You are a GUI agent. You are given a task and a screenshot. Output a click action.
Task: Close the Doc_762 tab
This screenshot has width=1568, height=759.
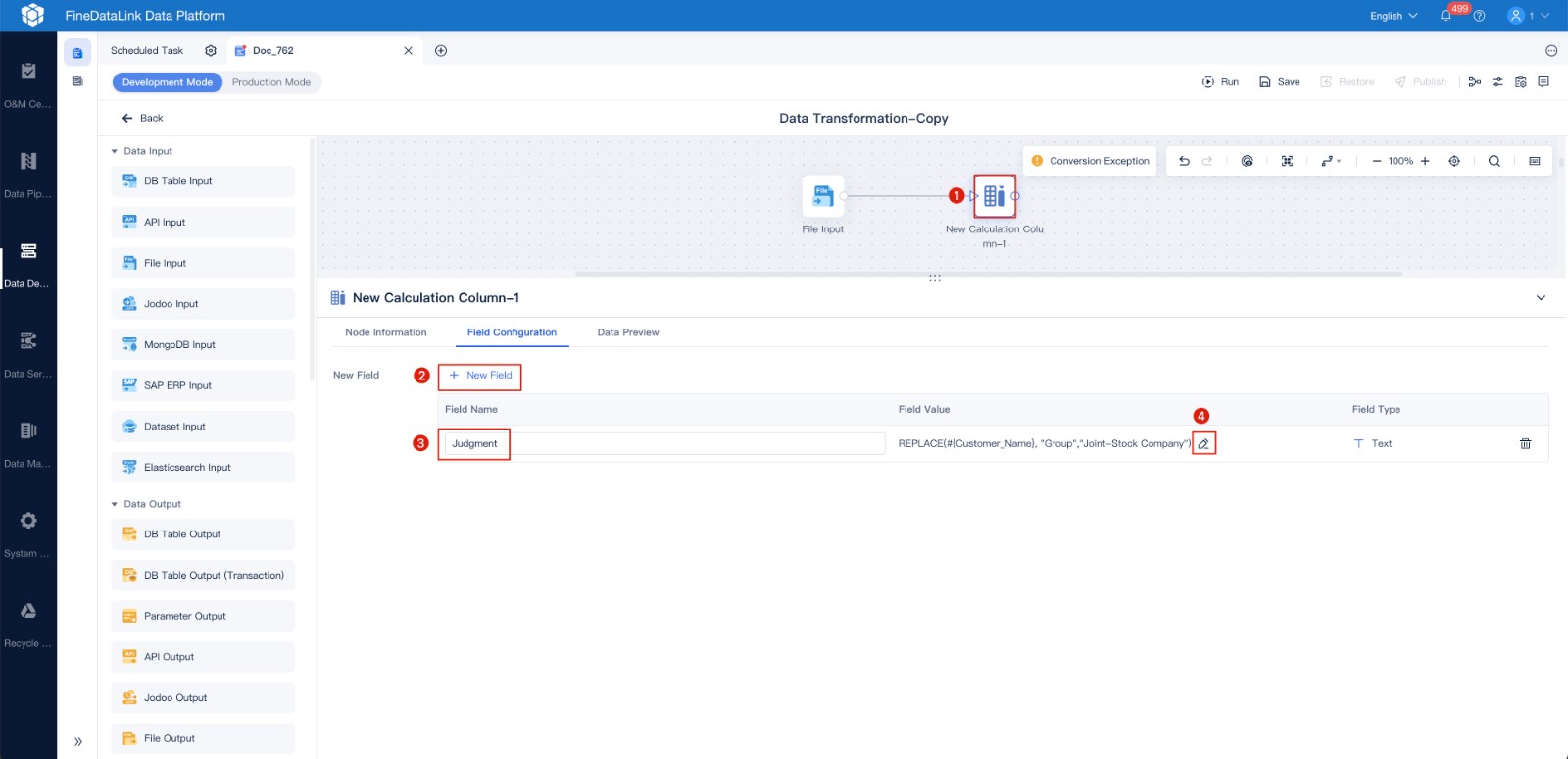pyautogui.click(x=409, y=51)
